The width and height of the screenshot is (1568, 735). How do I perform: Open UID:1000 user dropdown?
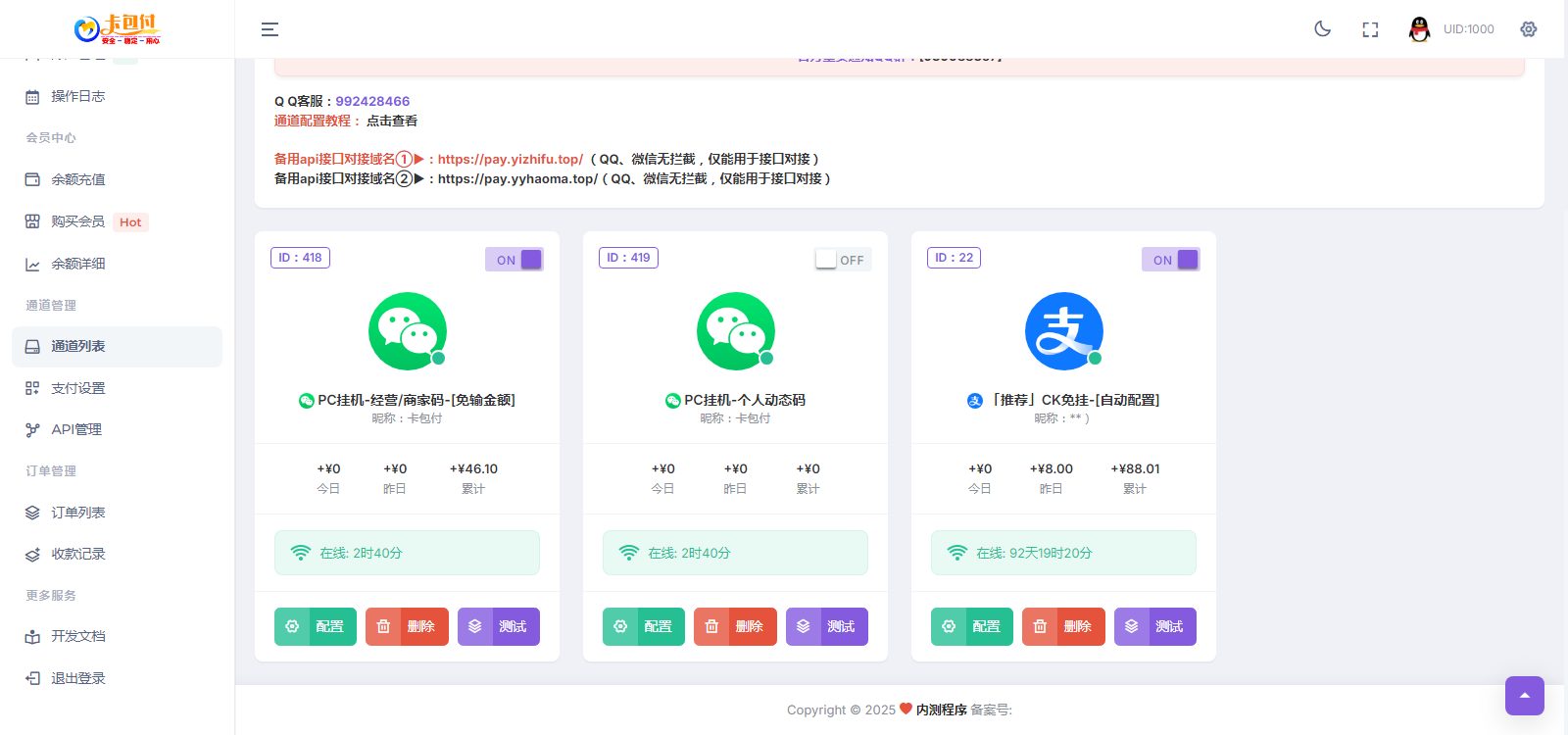(x=1468, y=29)
